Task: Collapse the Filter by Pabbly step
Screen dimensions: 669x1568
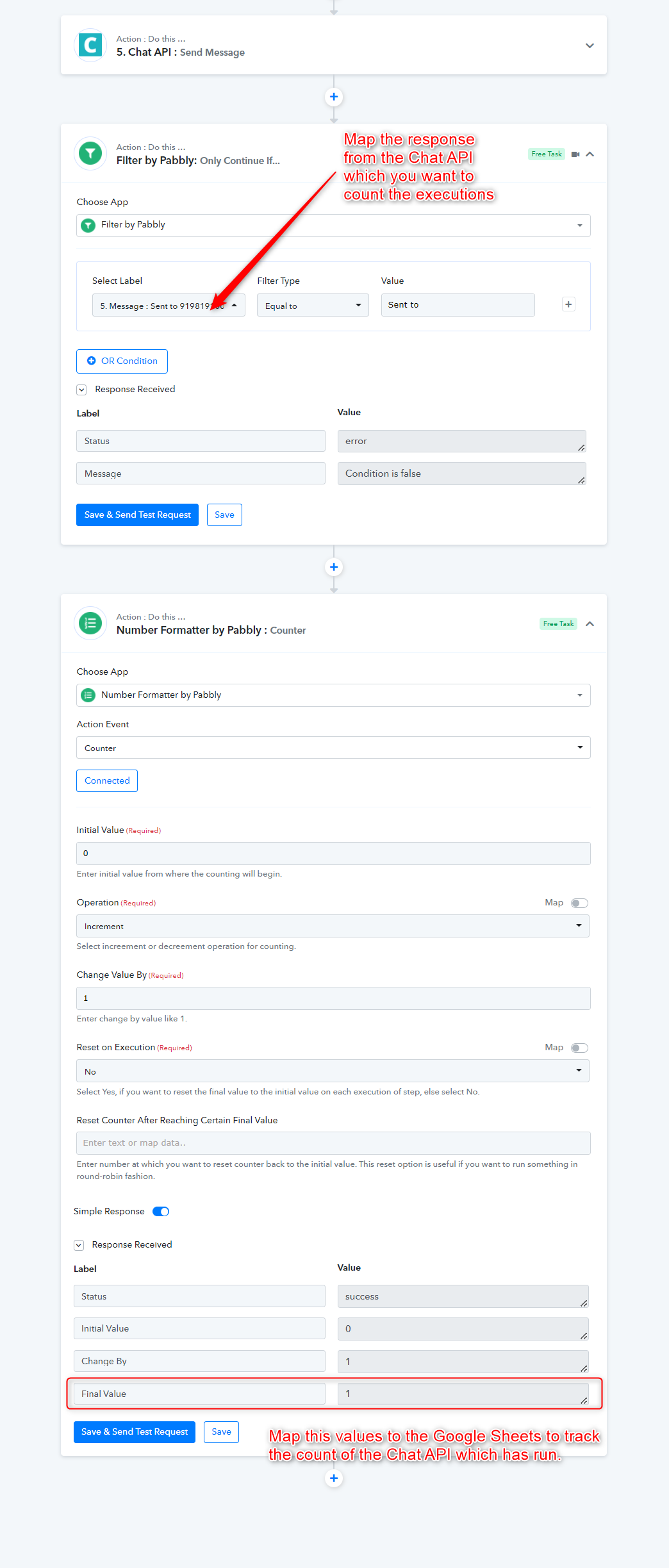Action: click(590, 154)
